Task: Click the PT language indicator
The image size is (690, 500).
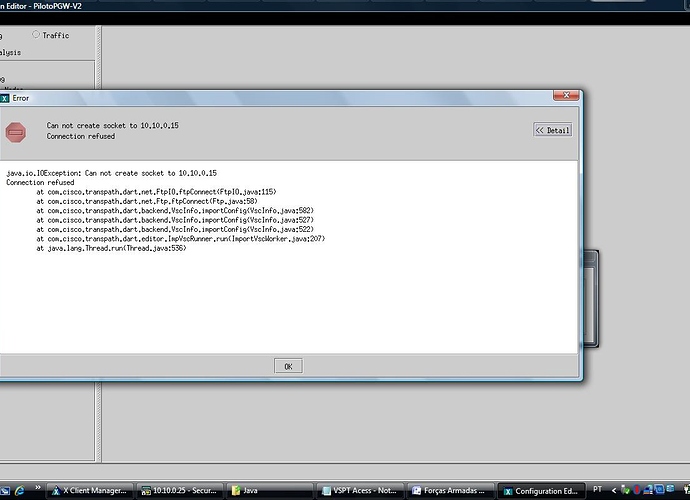Action: click(597, 489)
